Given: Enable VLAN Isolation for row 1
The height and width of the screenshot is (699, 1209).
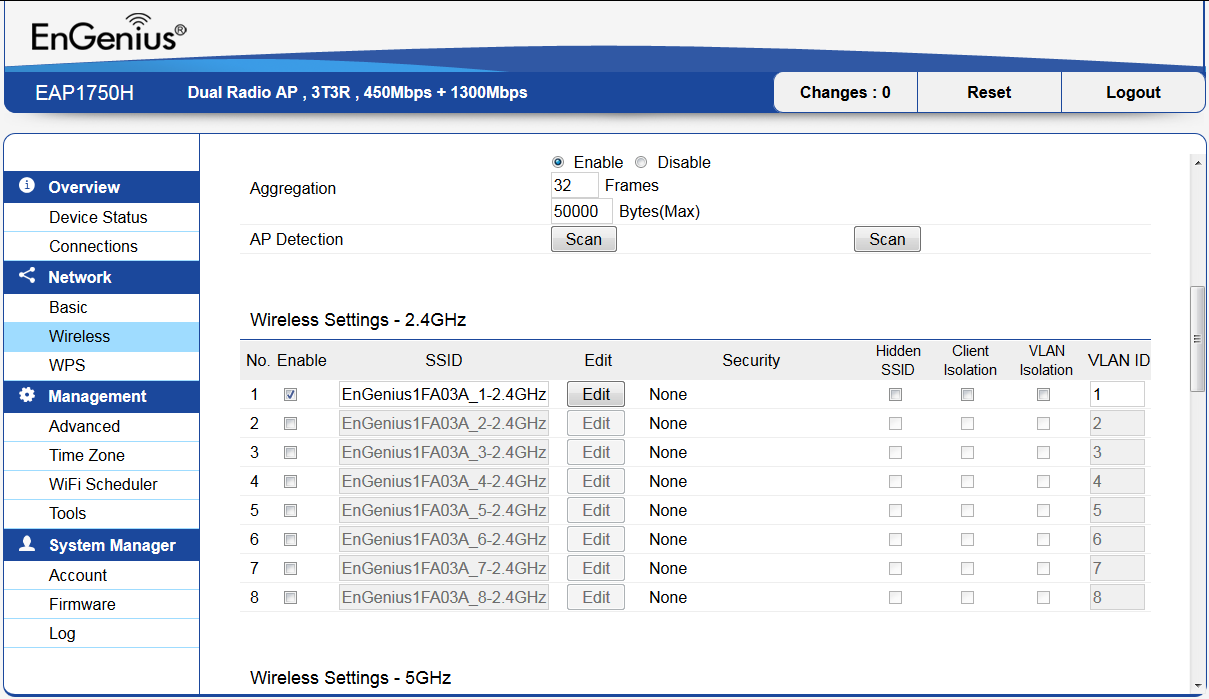Looking at the screenshot, I should [x=1043, y=395].
